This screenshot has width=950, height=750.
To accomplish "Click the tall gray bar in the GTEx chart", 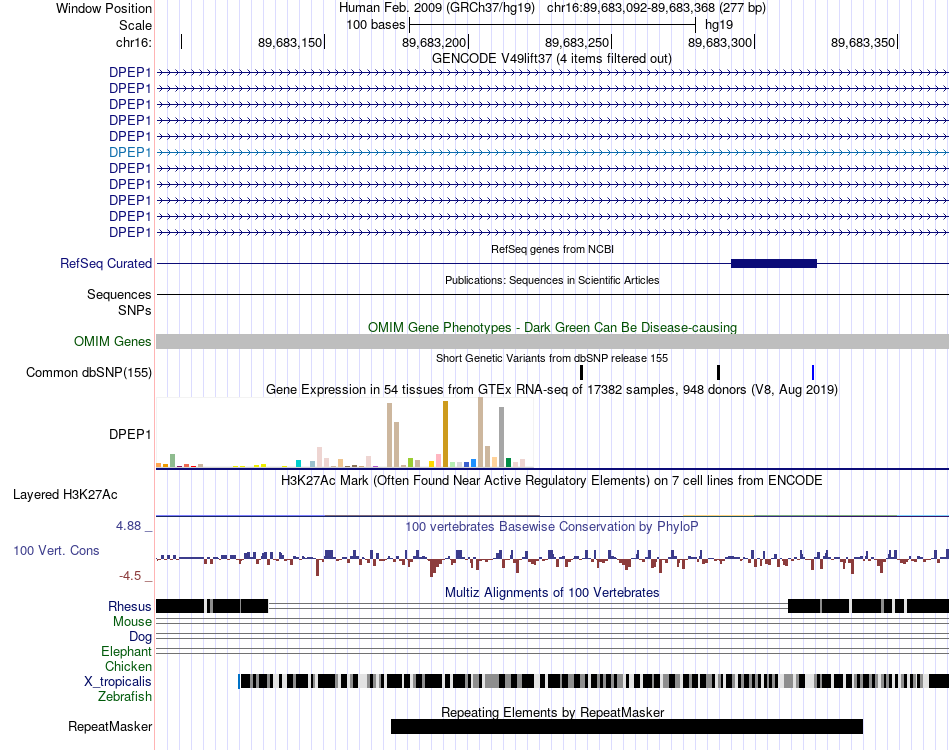I will point(502,437).
